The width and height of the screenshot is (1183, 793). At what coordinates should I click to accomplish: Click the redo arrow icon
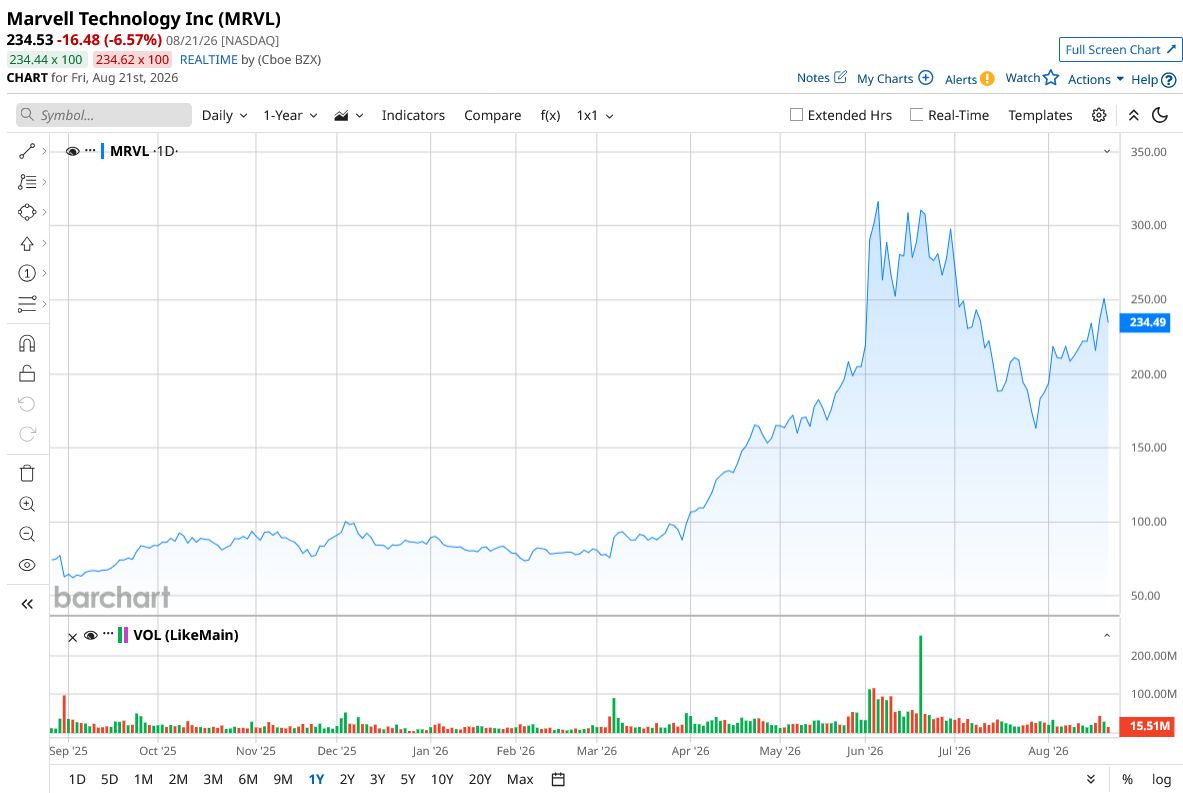pyautogui.click(x=27, y=434)
